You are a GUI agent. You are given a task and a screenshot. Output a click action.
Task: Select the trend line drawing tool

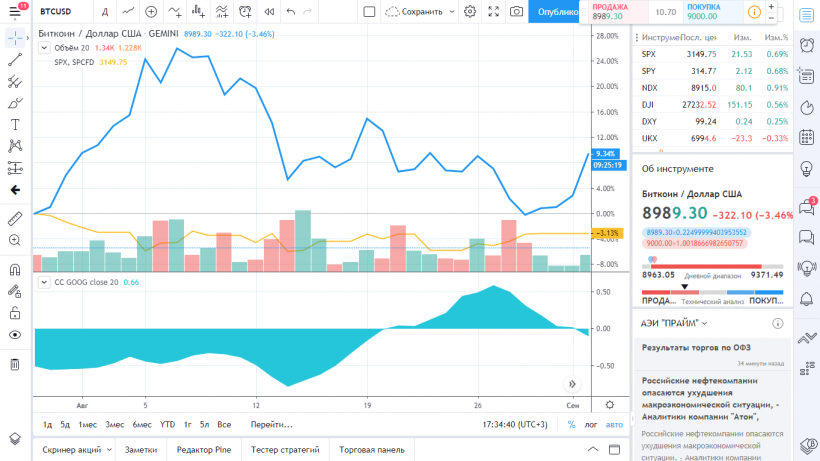coord(15,60)
